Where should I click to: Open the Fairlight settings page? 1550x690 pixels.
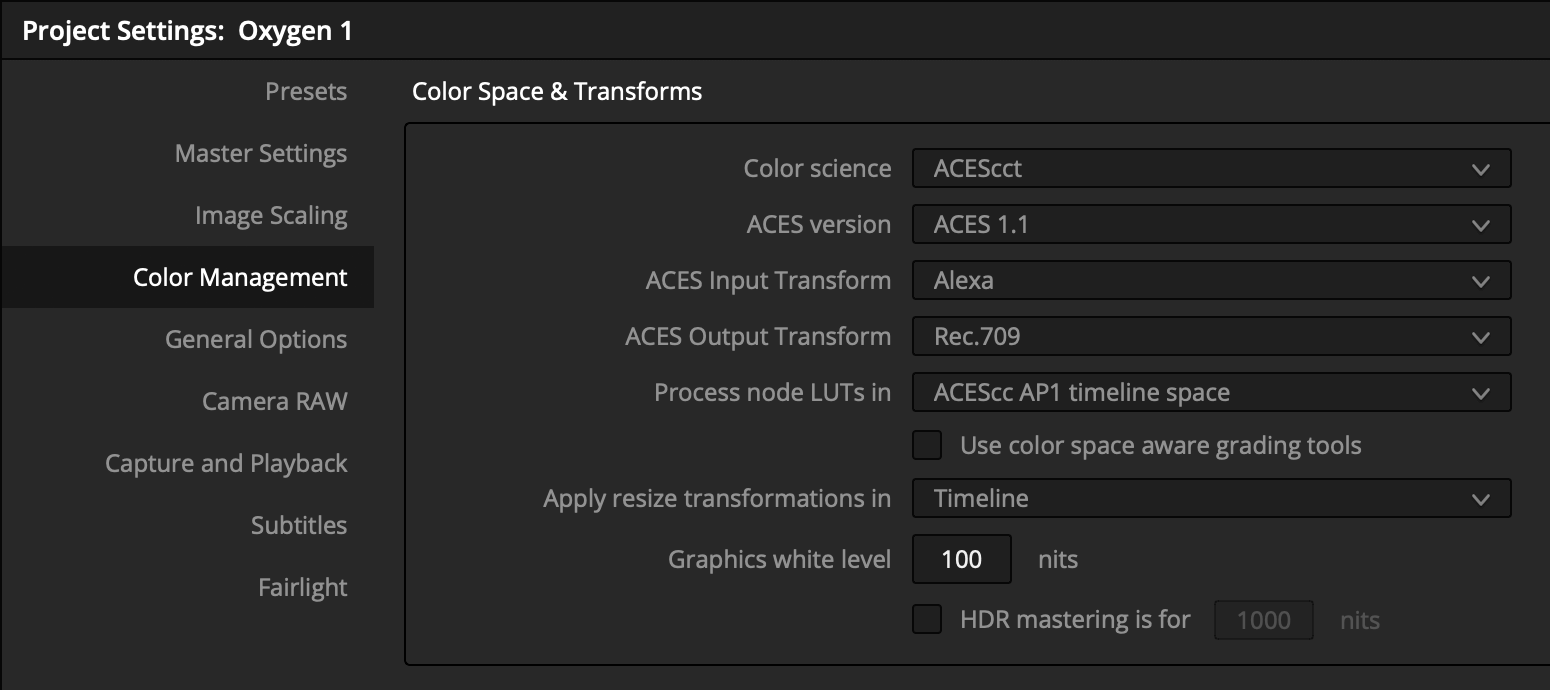pyautogui.click(x=302, y=587)
